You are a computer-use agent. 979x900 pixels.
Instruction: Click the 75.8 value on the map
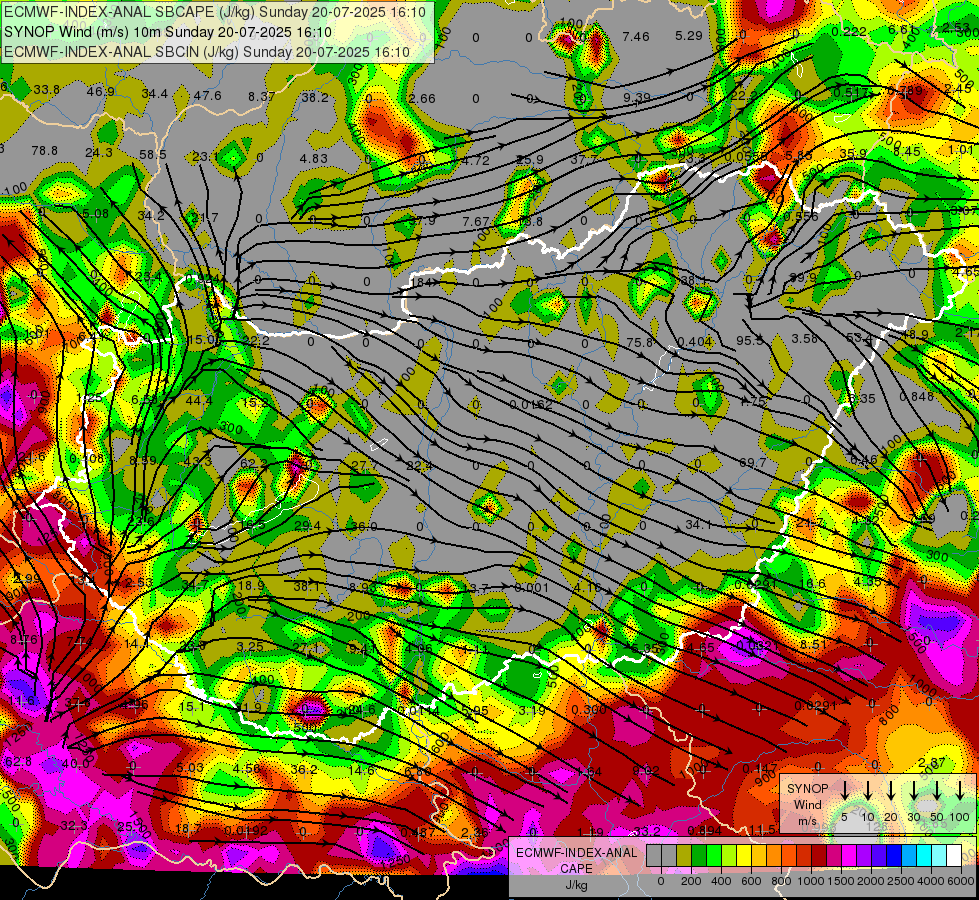click(x=639, y=342)
